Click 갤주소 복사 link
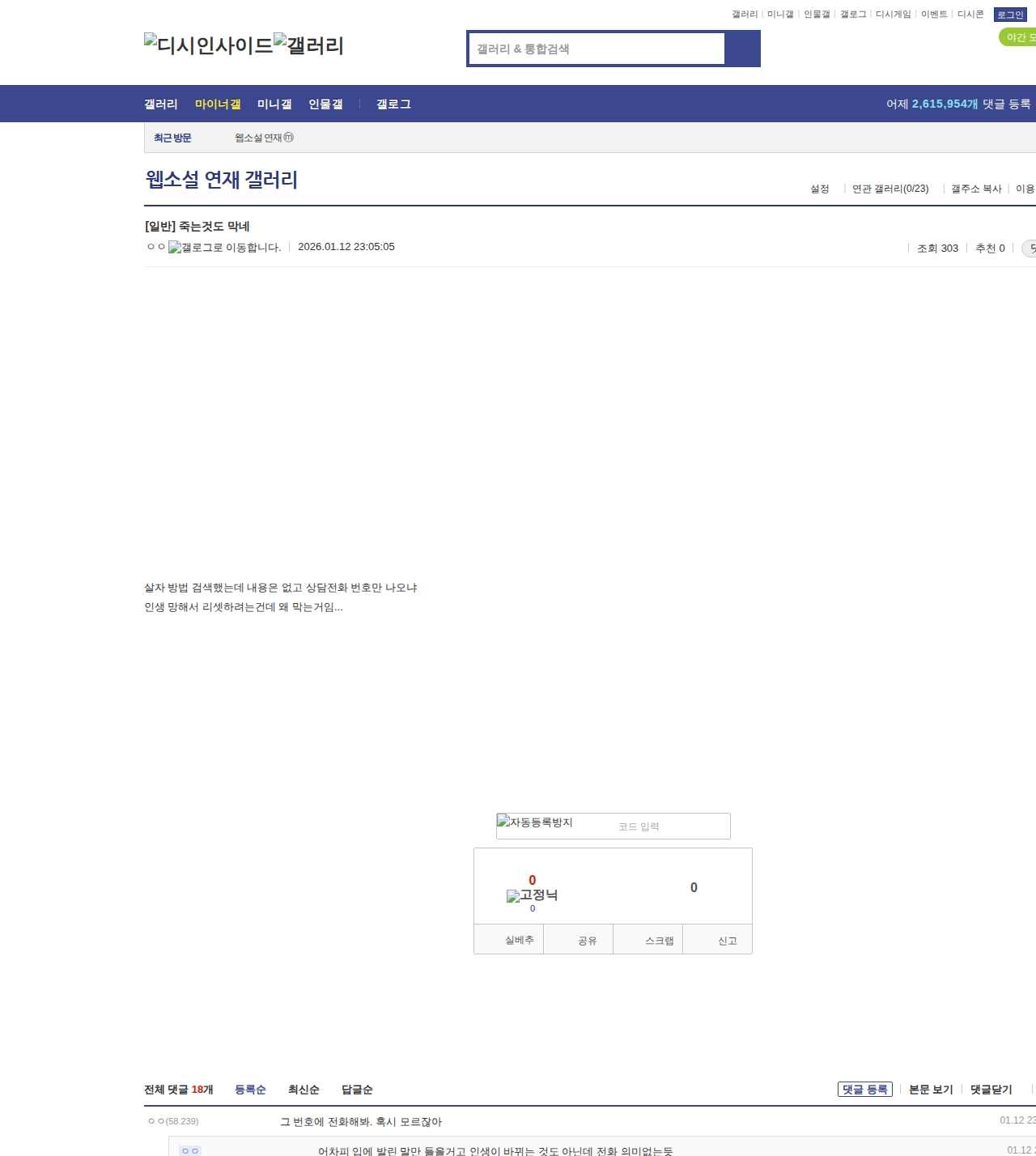The height and width of the screenshot is (1156, 1036). point(976,189)
